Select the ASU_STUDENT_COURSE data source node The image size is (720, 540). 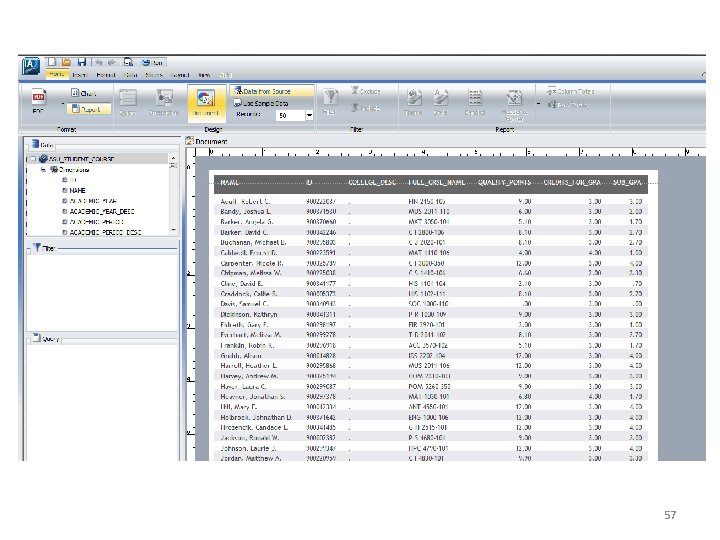pyautogui.click(x=81, y=159)
